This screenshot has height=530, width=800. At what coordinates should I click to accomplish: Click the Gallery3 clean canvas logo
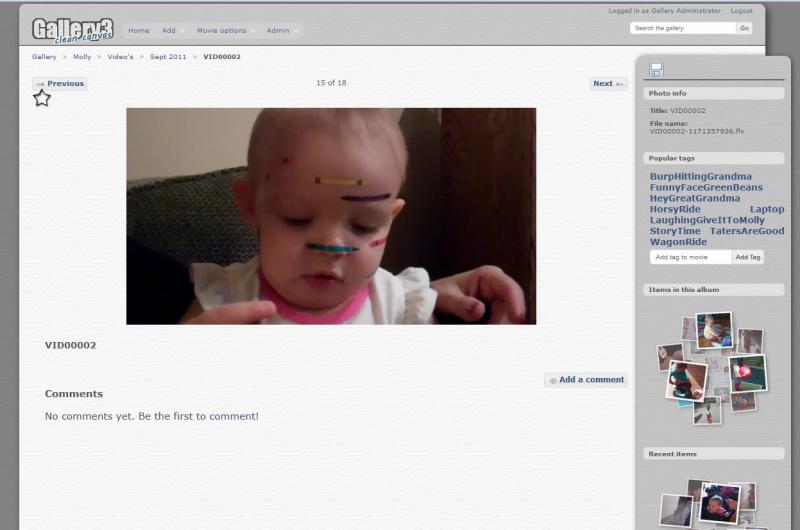[x=72, y=30]
